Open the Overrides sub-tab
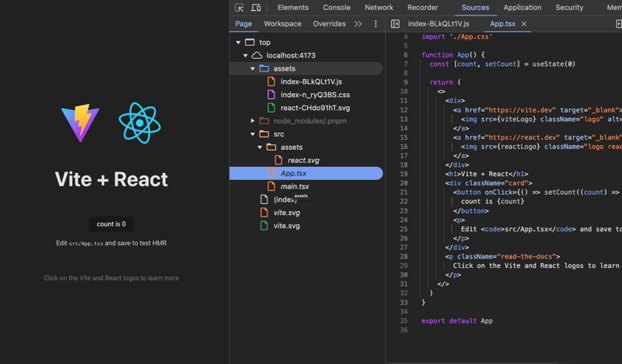Viewport: 622px width, 364px height. pyautogui.click(x=329, y=24)
